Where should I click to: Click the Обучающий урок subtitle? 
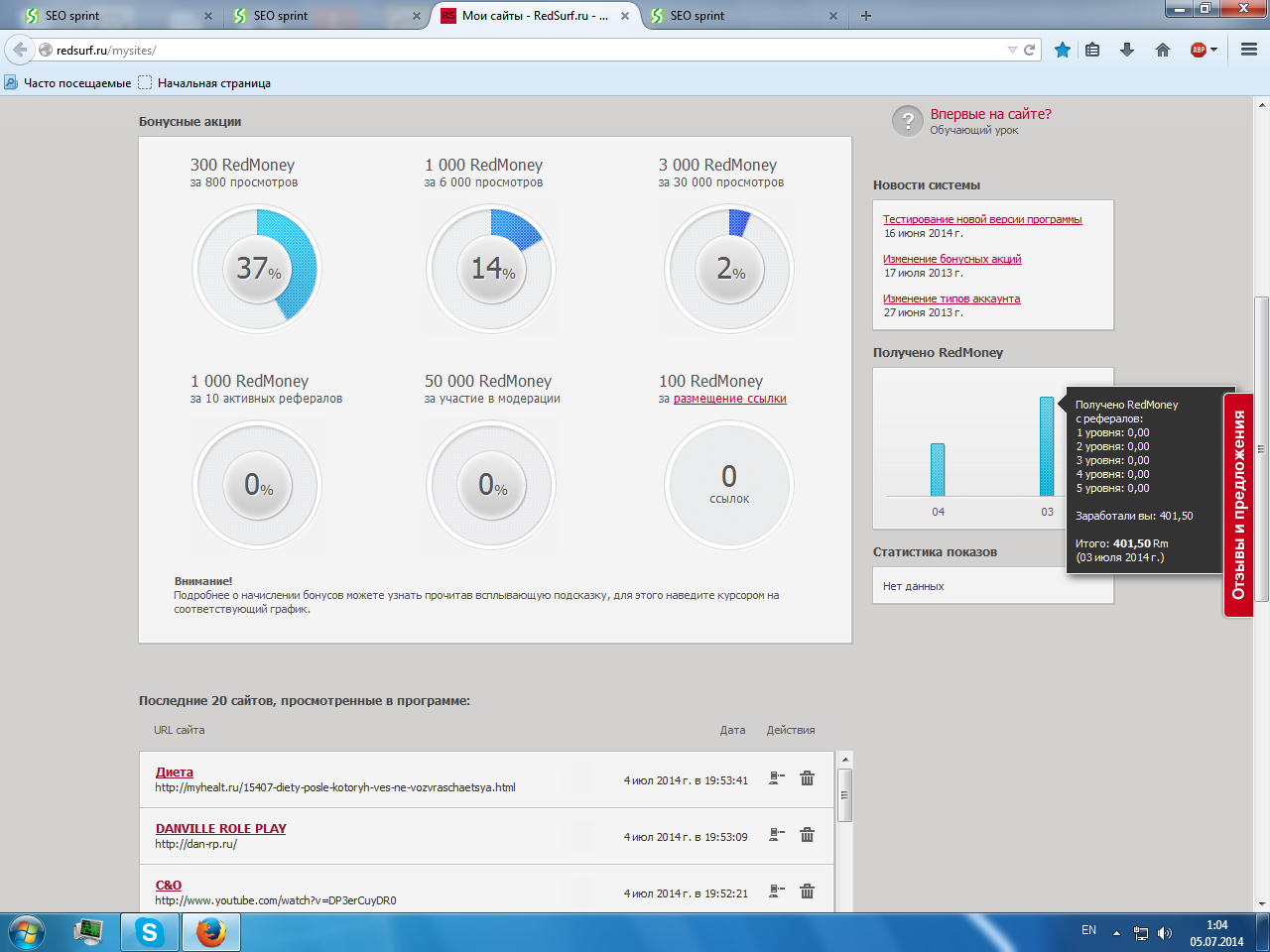point(974,130)
